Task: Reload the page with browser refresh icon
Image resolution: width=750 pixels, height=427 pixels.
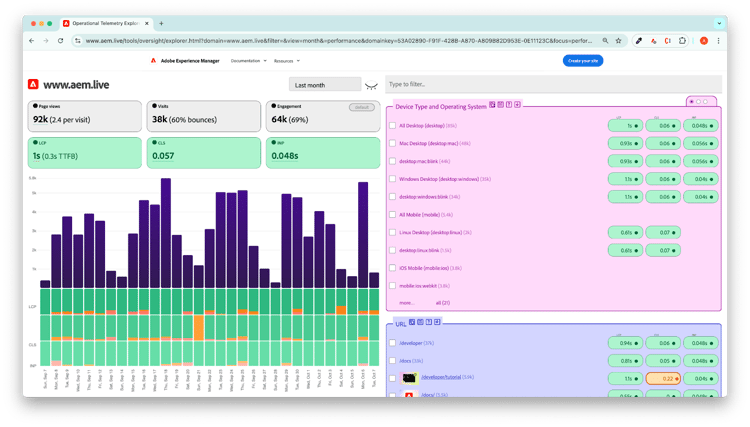Action: (61, 41)
